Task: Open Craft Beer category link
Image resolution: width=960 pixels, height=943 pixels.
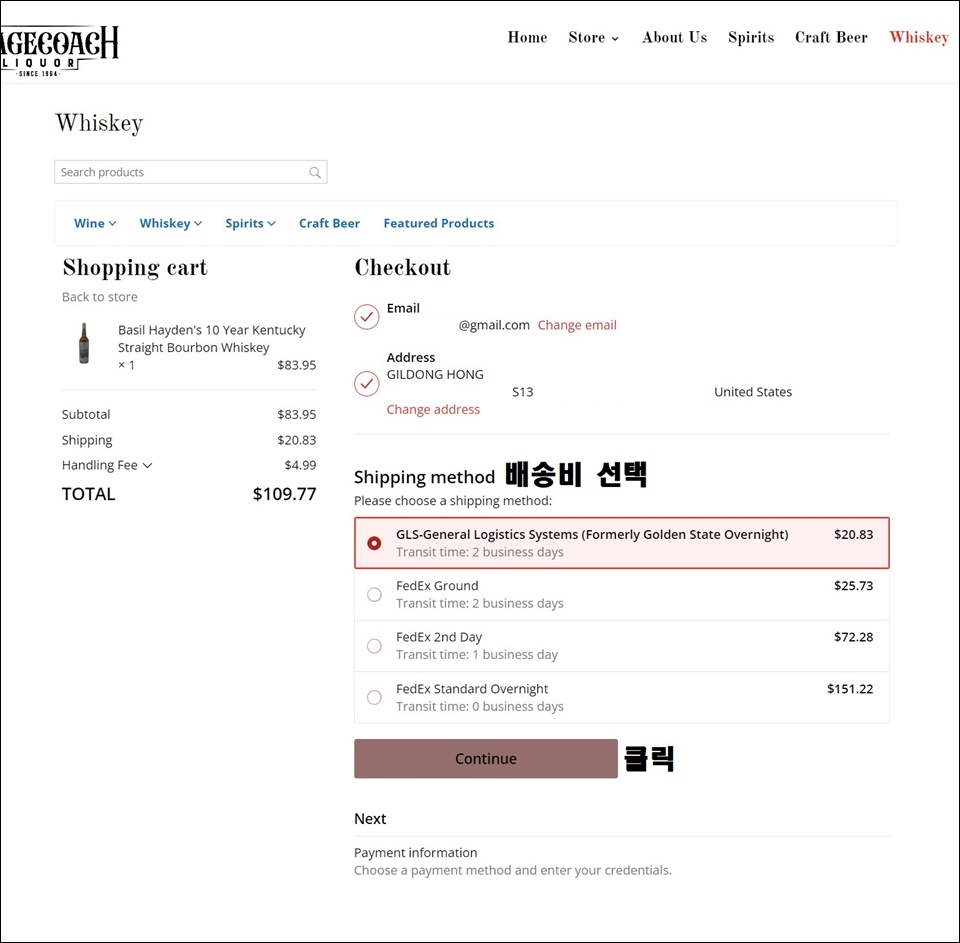Action: point(329,224)
